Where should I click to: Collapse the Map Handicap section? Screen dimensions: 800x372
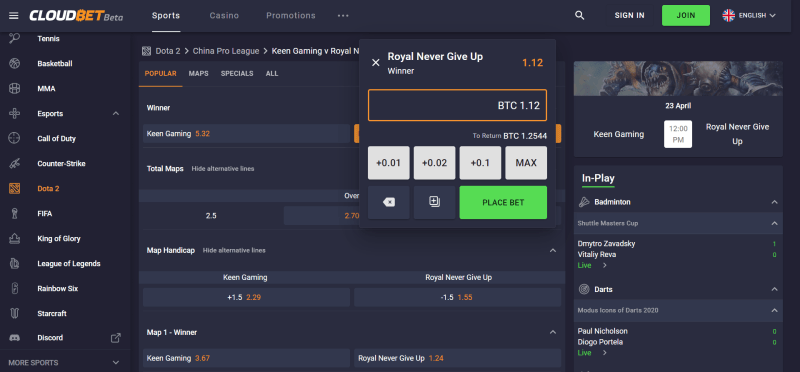553,251
